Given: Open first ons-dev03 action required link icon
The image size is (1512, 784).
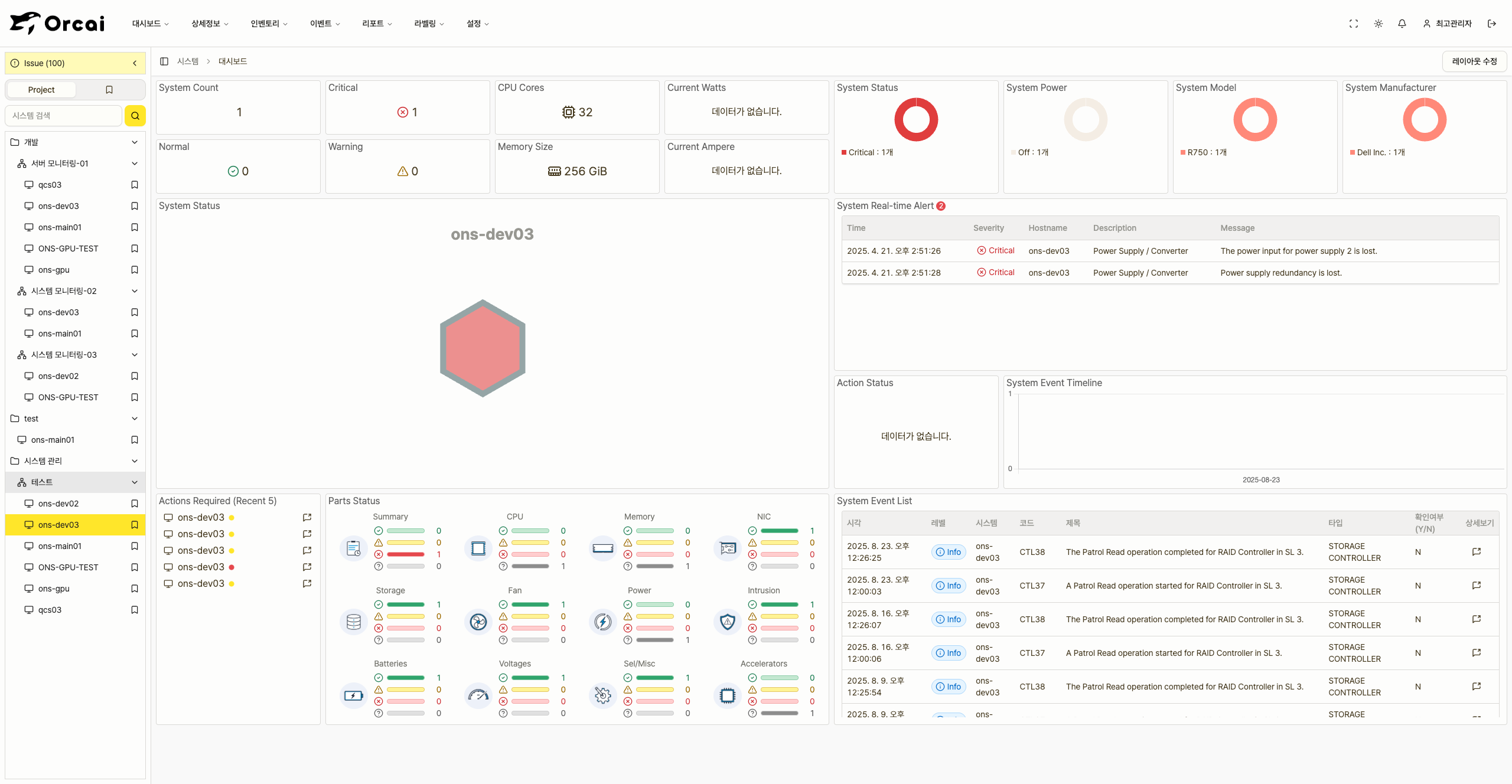Looking at the screenshot, I should pos(307,517).
